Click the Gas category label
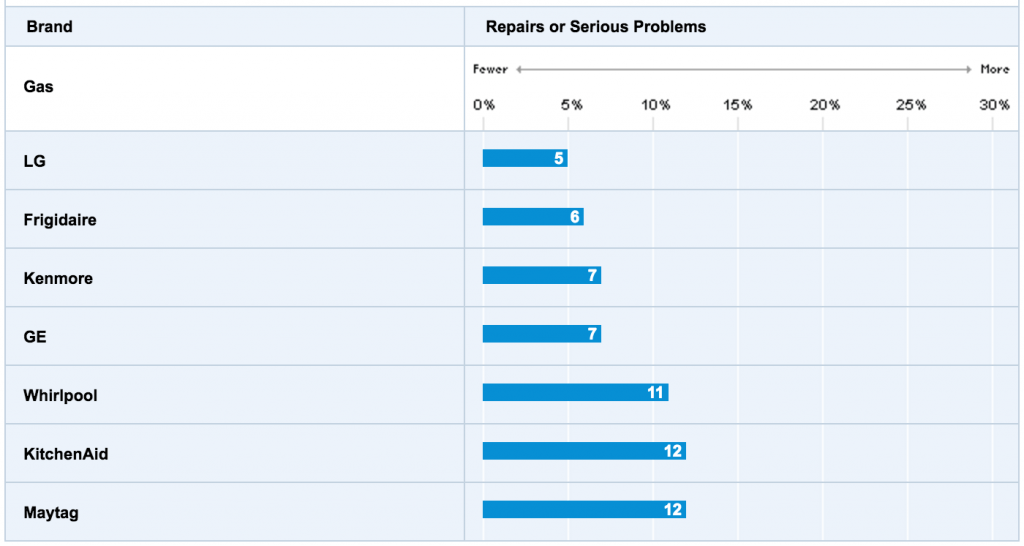 (x=39, y=87)
